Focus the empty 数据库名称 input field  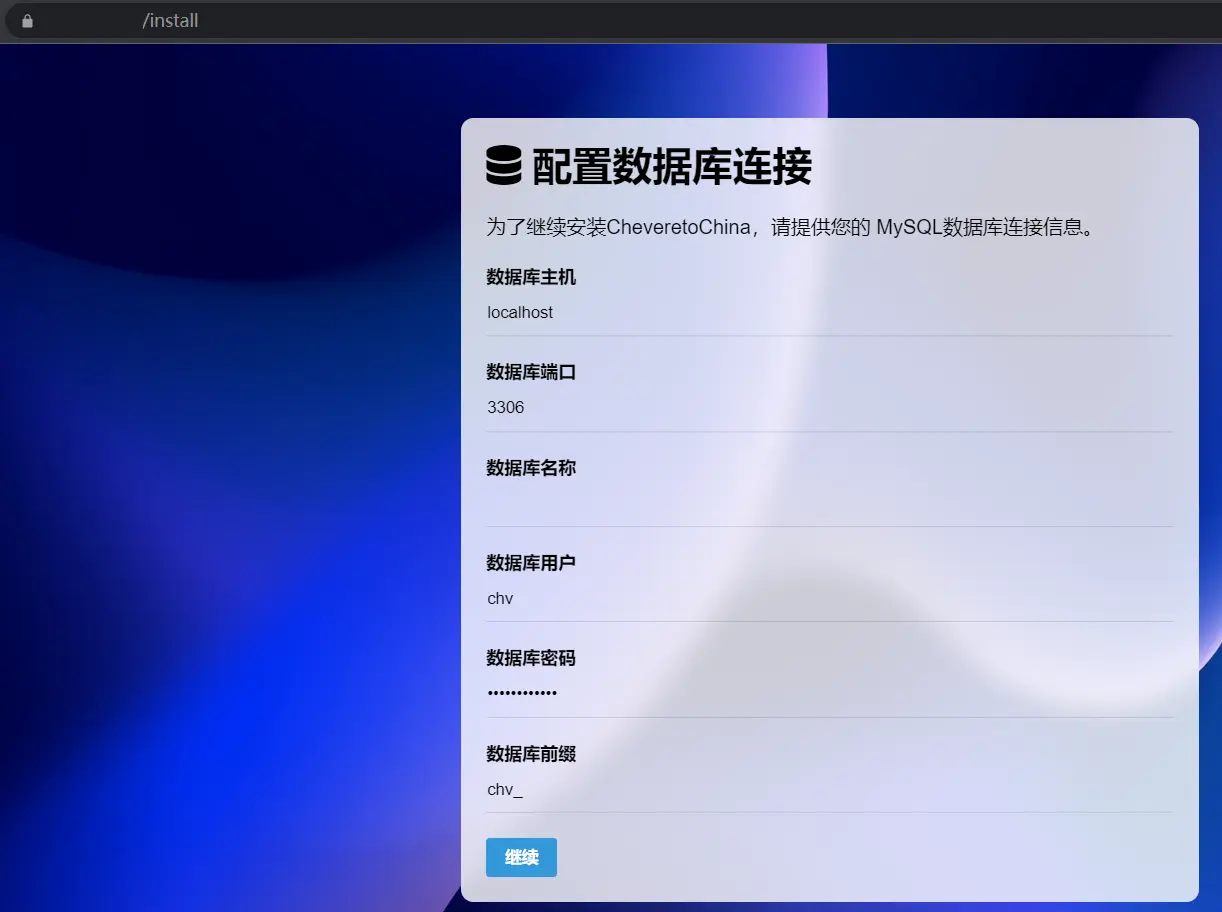point(829,503)
